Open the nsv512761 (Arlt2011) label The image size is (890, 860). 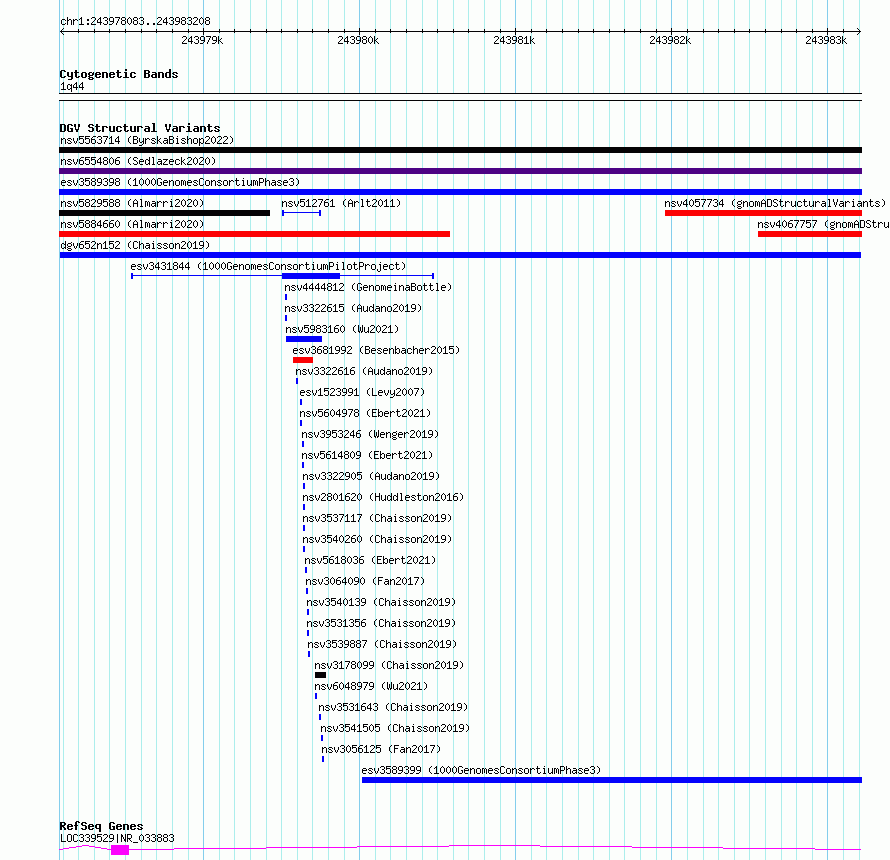341,203
